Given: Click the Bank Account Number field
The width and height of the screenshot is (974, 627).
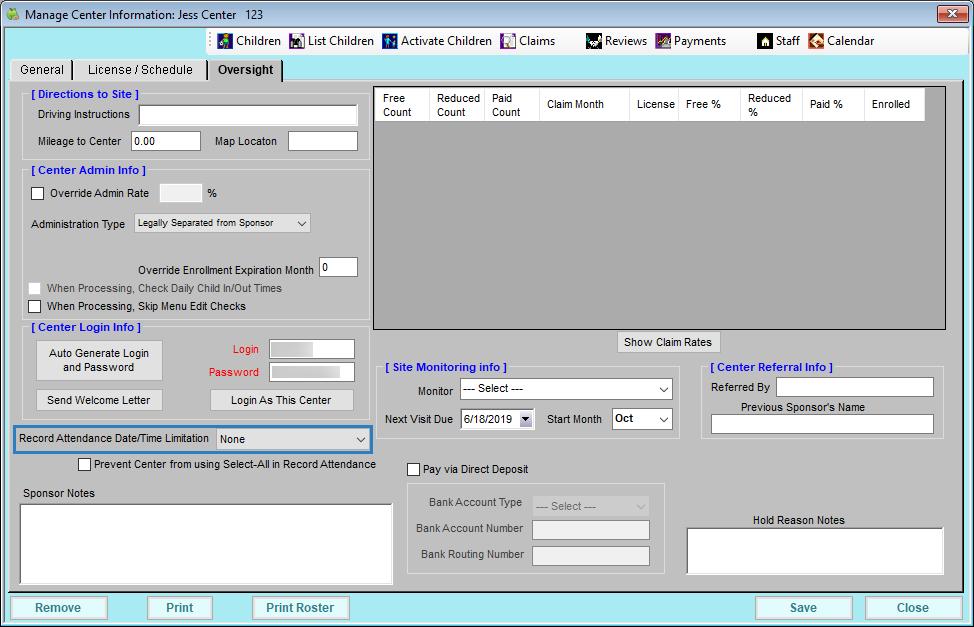Looking at the screenshot, I should point(591,530).
